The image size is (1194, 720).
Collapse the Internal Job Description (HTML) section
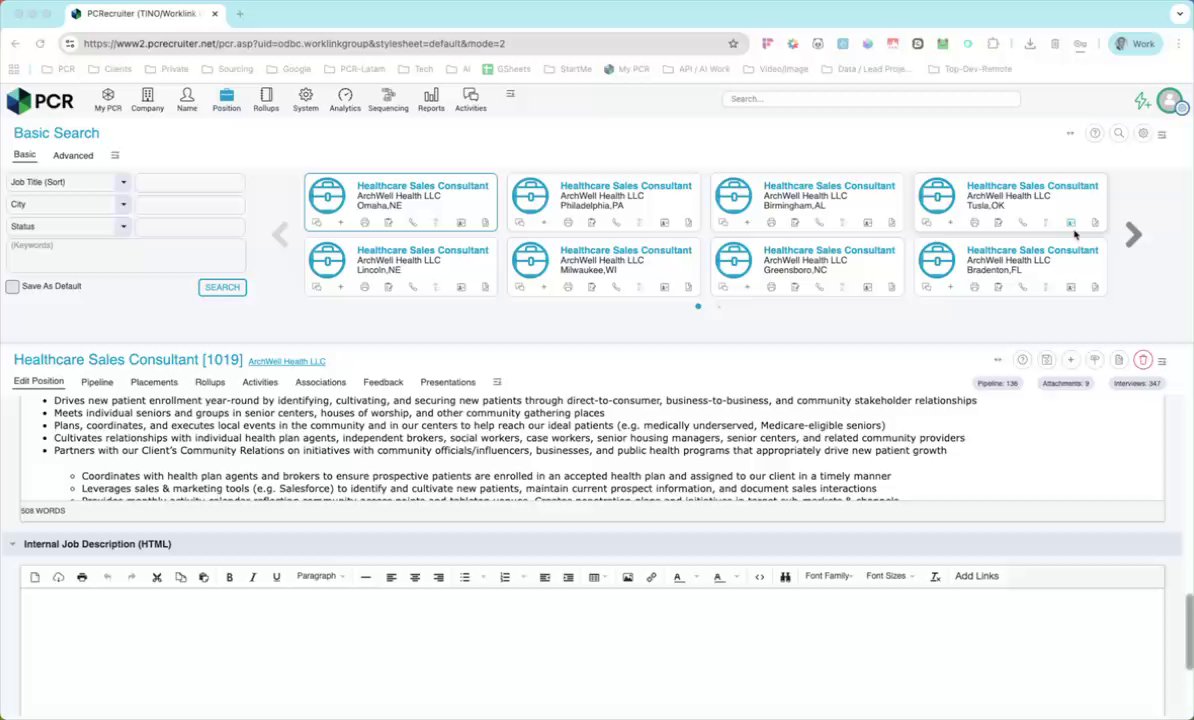tap(13, 545)
